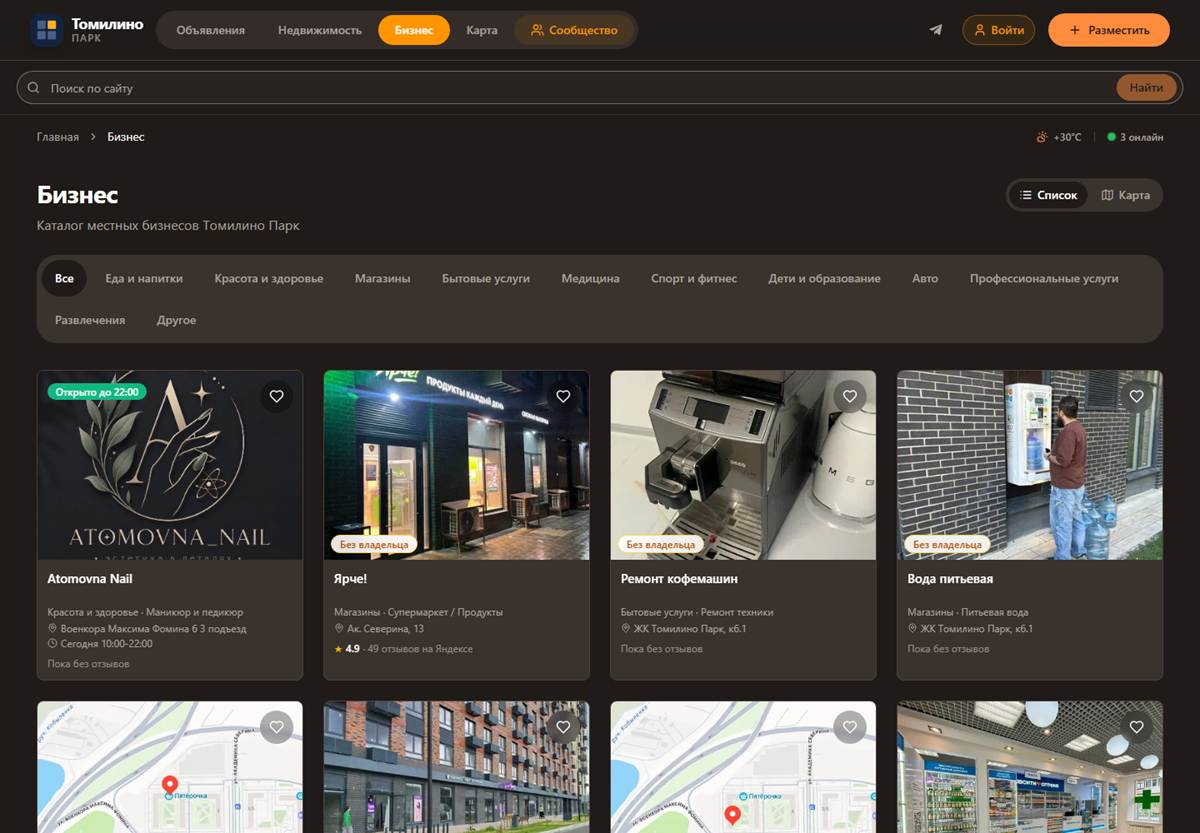The height and width of the screenshot is (833, 1200).
Task: Click the Найти search button
Action: point(1146,88)
